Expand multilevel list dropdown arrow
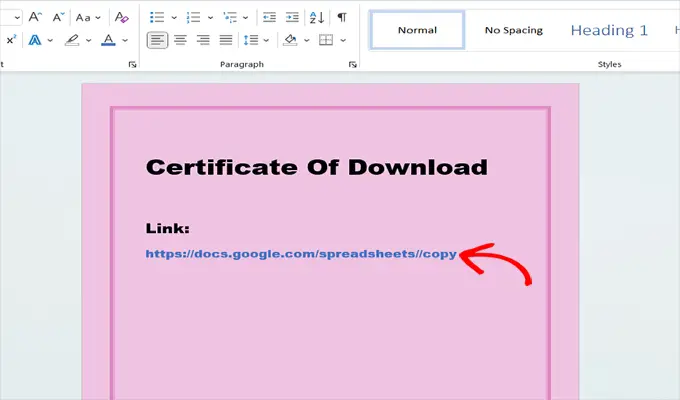 click(x=245, y=18)
